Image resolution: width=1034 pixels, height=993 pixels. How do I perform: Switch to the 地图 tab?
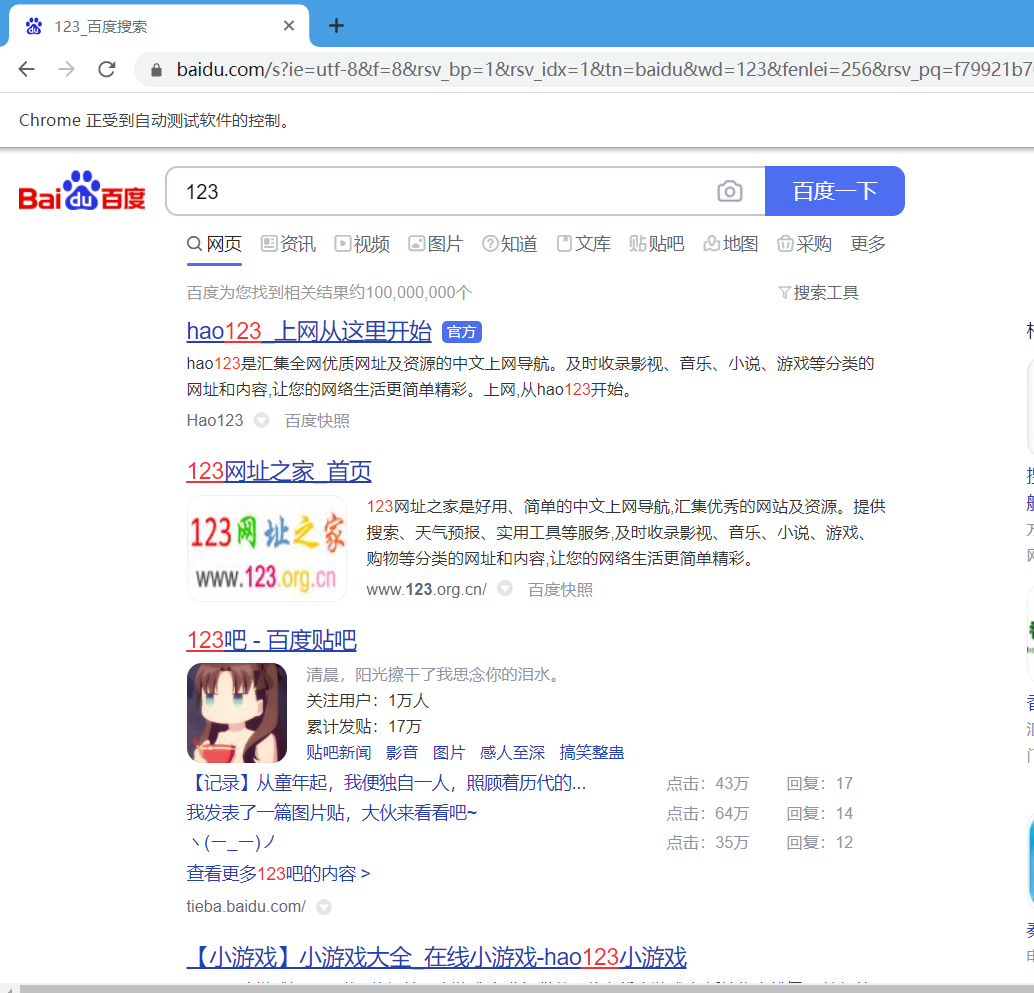(731, 244)
